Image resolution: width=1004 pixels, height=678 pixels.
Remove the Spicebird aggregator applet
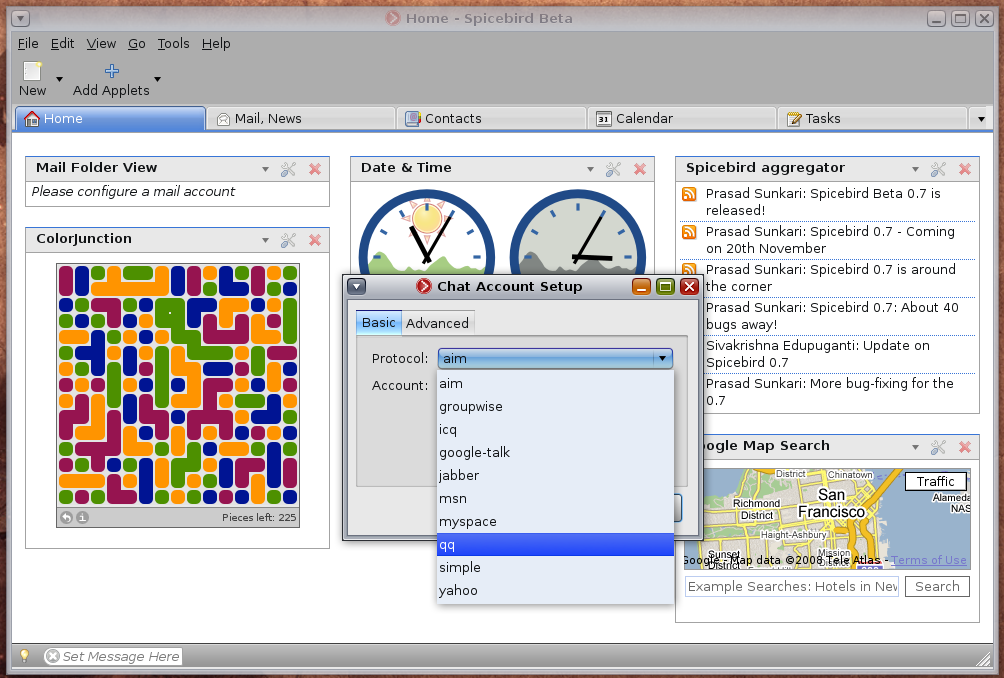(965, 169)
